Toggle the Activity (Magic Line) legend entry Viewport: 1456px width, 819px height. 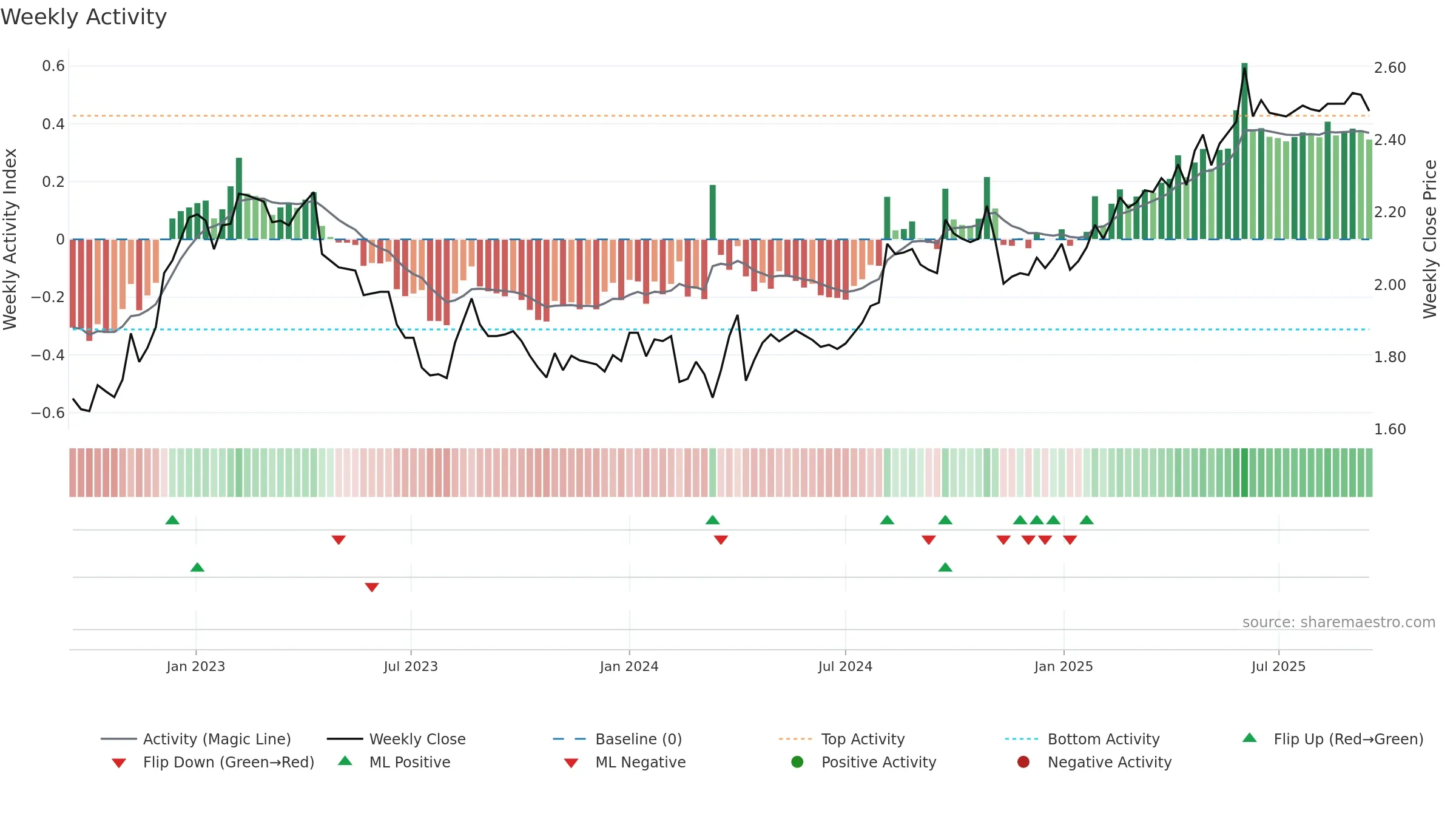(196, 739)
